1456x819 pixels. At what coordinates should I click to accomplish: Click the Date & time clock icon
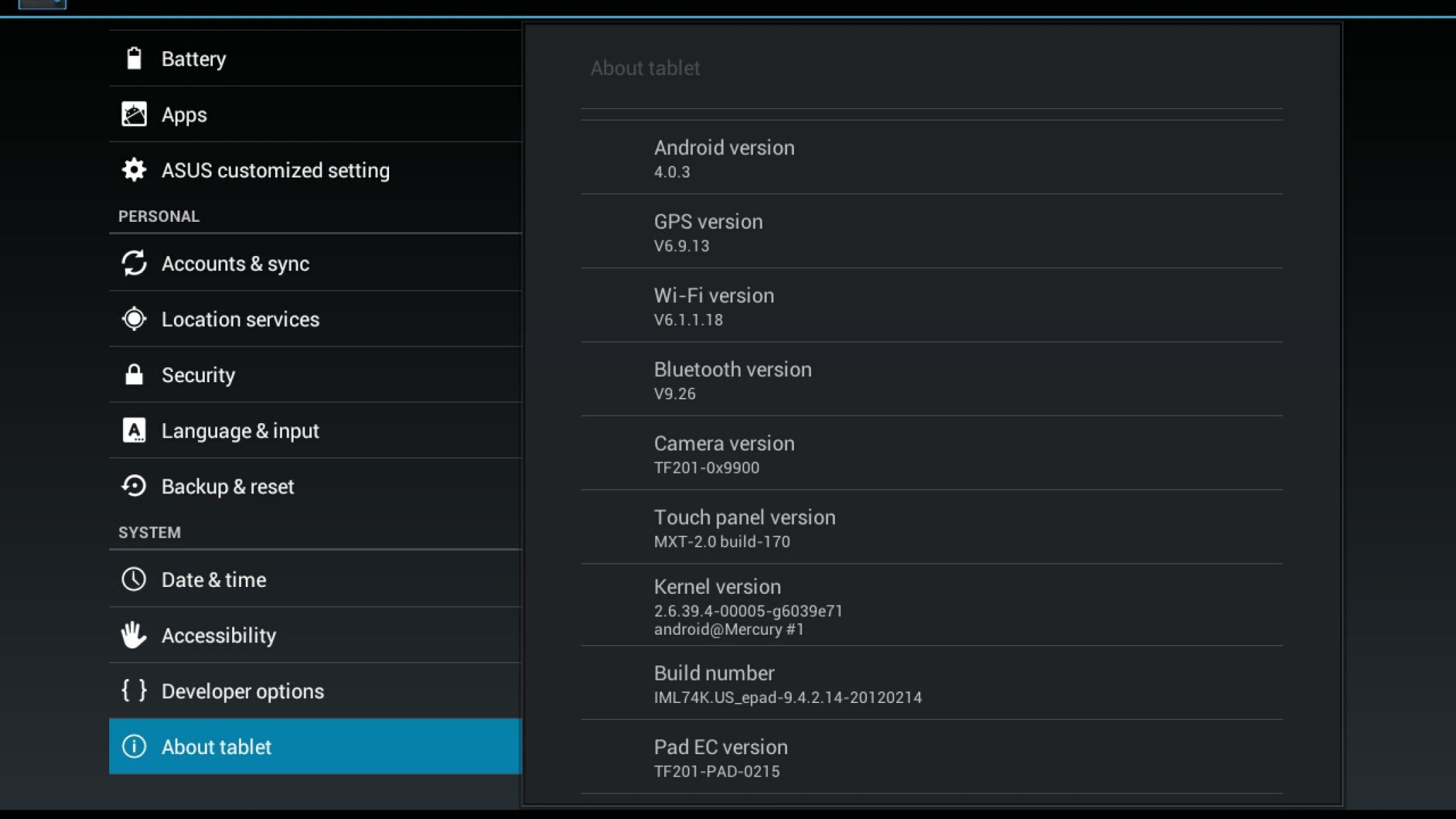134,579
